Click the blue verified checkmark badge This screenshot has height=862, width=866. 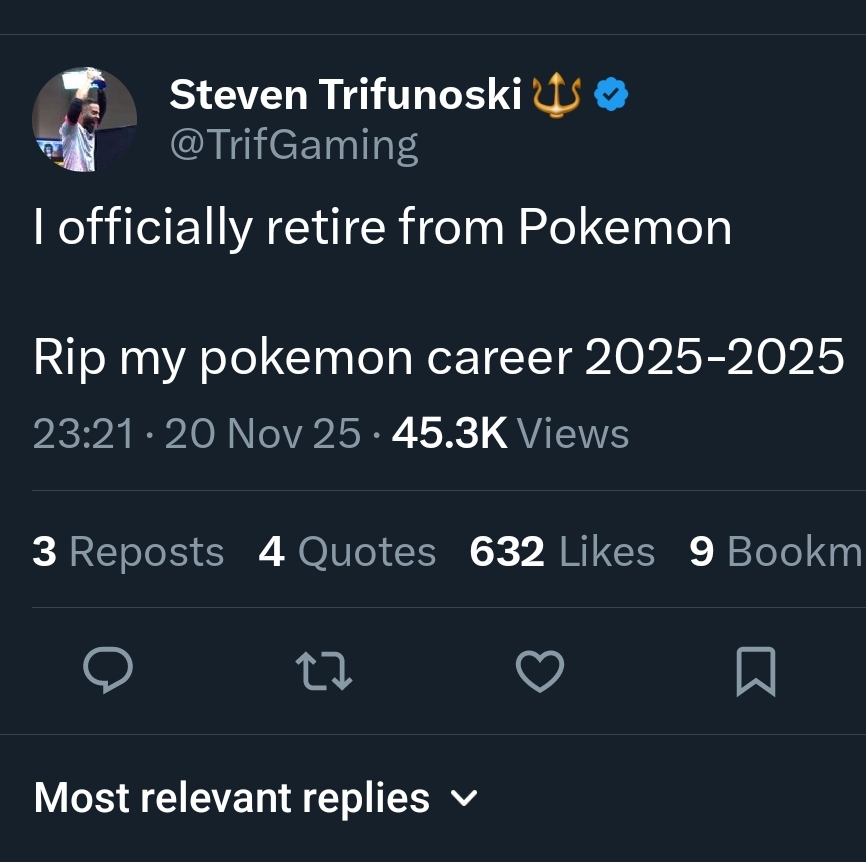click(x=611, y=95)
